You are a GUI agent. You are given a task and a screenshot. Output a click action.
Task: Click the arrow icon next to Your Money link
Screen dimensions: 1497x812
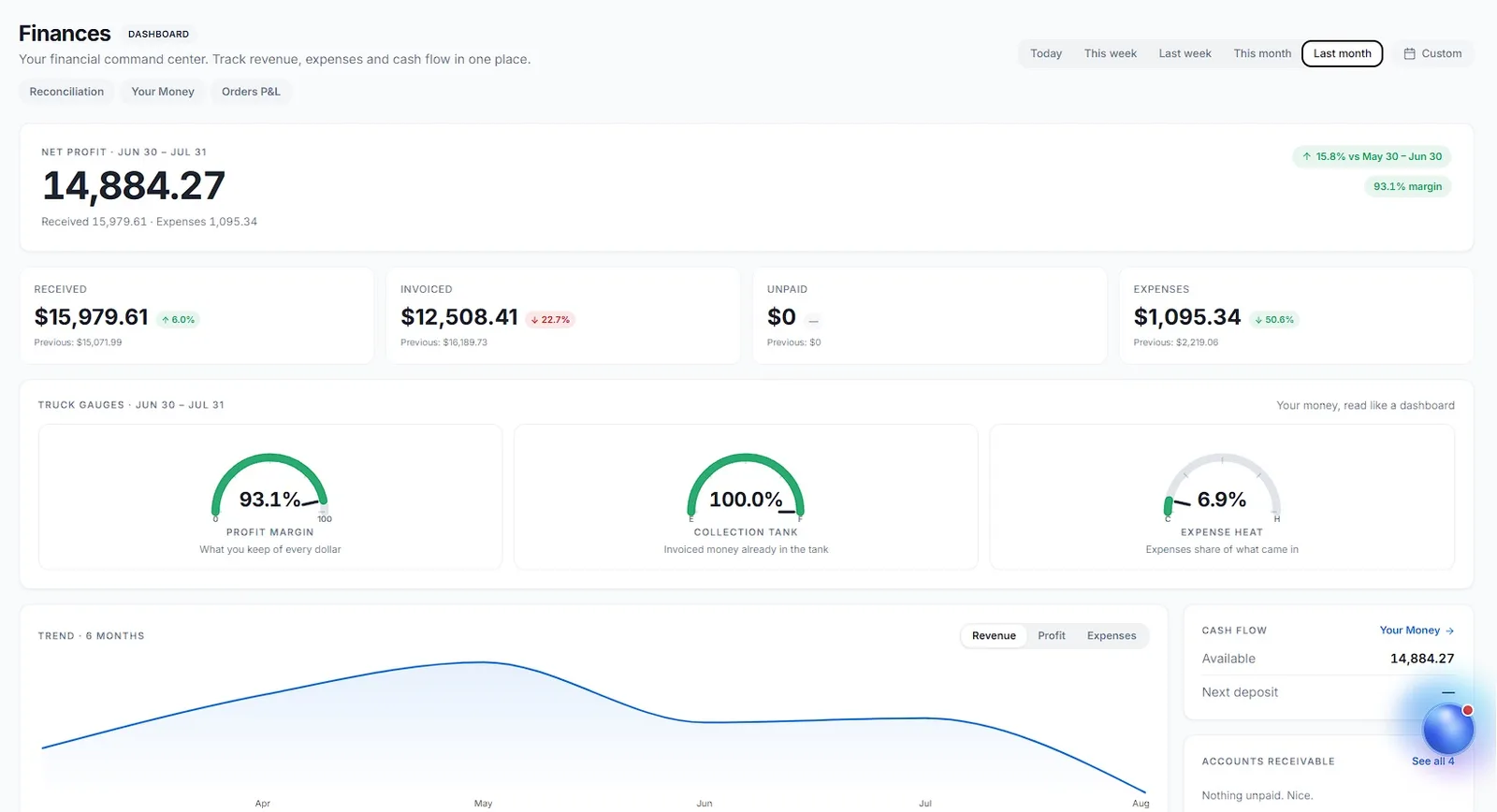1449,631
